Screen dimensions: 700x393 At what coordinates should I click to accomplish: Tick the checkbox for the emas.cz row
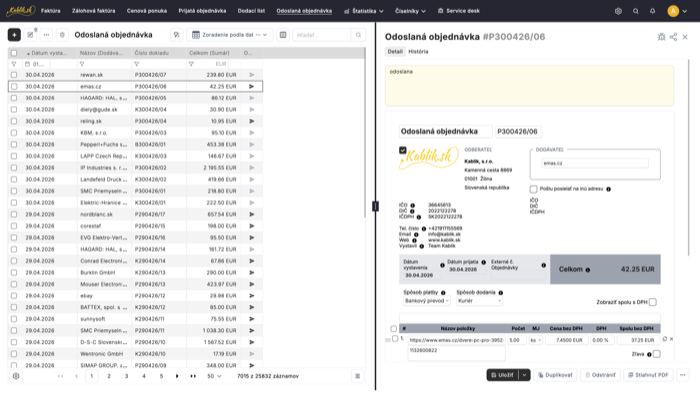14,87
